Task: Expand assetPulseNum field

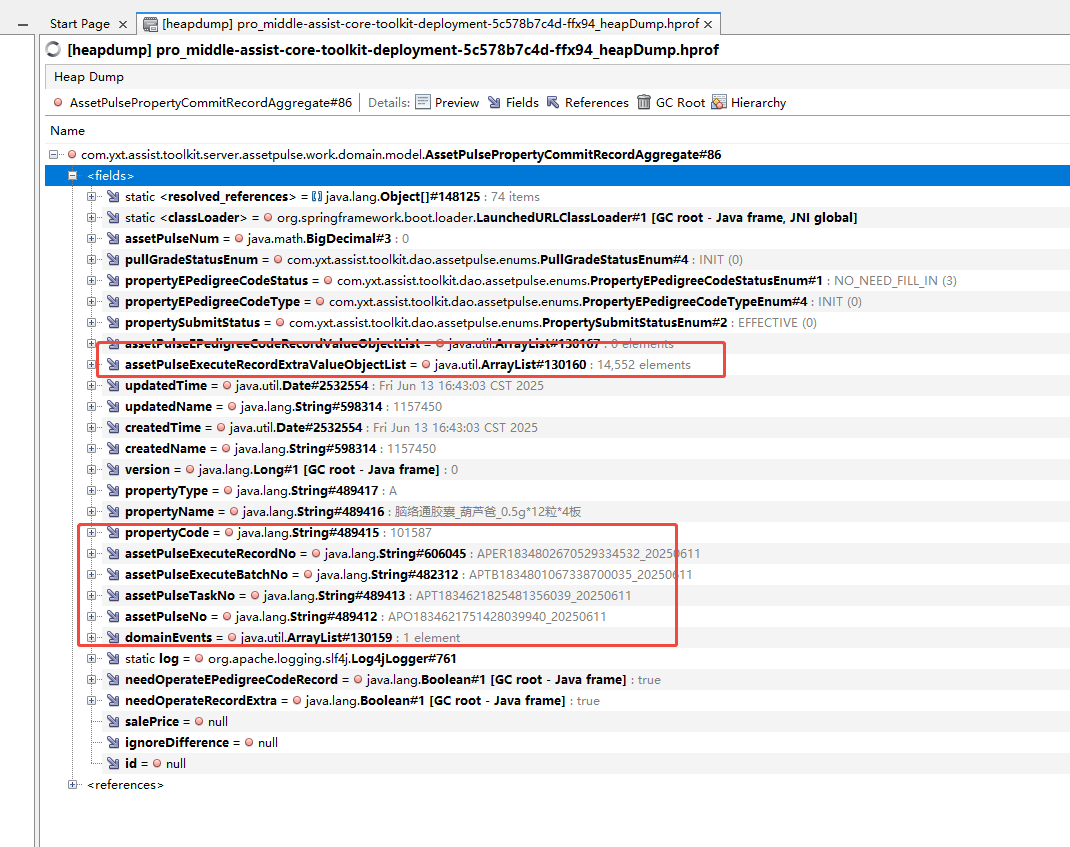Action: tap(91, 239)
